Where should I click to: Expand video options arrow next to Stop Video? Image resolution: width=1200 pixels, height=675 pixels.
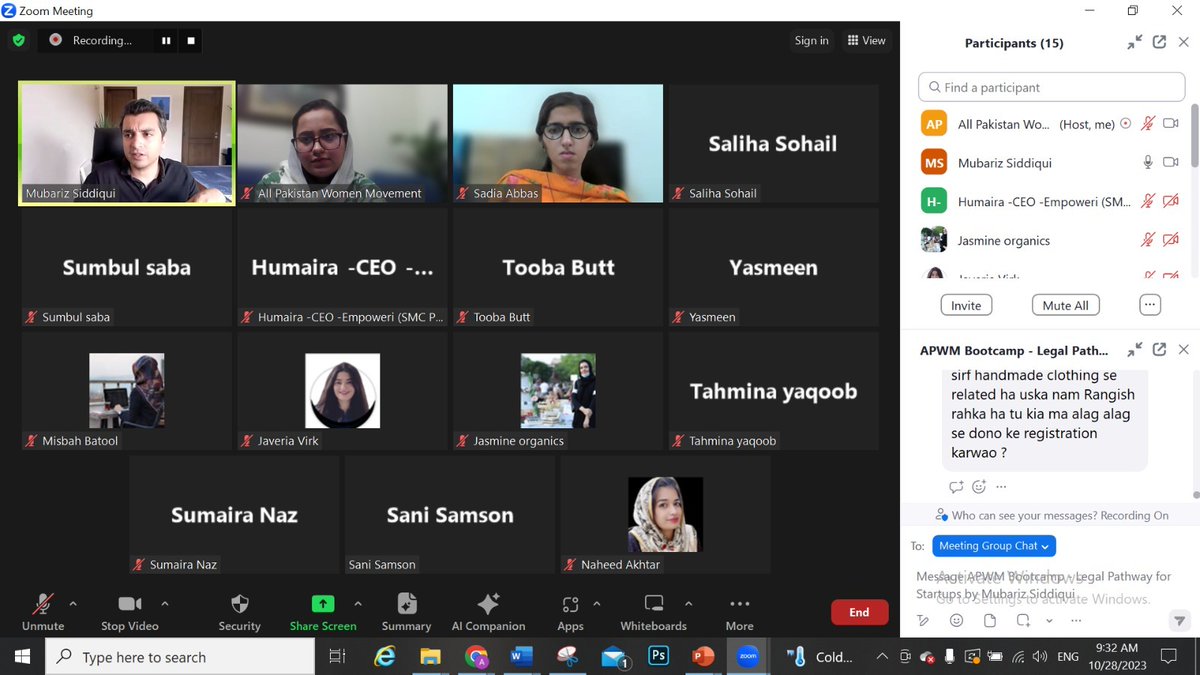[x=165, y=604]
